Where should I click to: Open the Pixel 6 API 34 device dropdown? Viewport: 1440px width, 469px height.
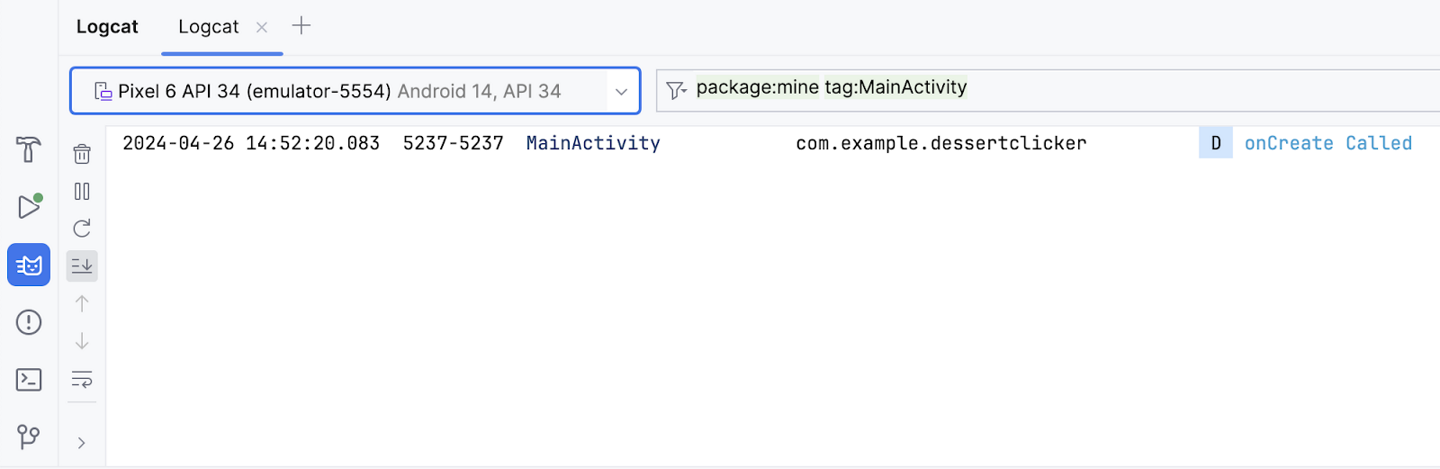[x=355, y=91]
